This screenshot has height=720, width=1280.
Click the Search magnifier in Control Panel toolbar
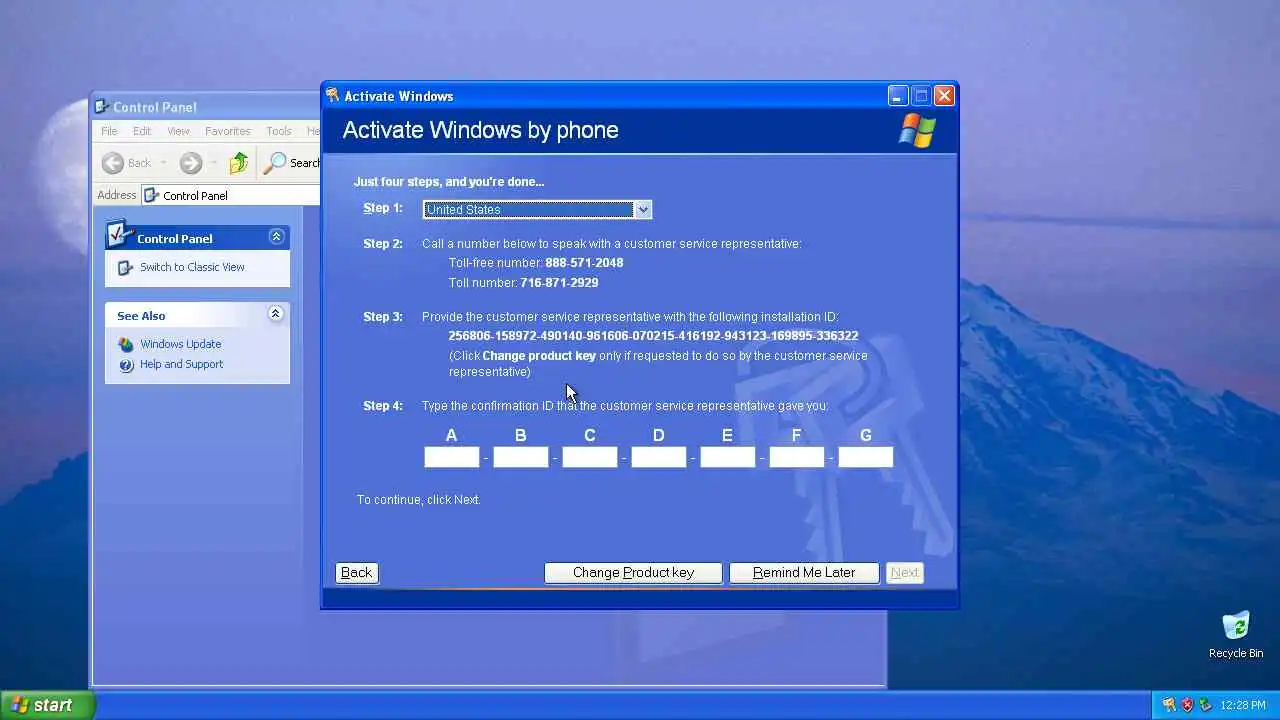pos(274,163)
